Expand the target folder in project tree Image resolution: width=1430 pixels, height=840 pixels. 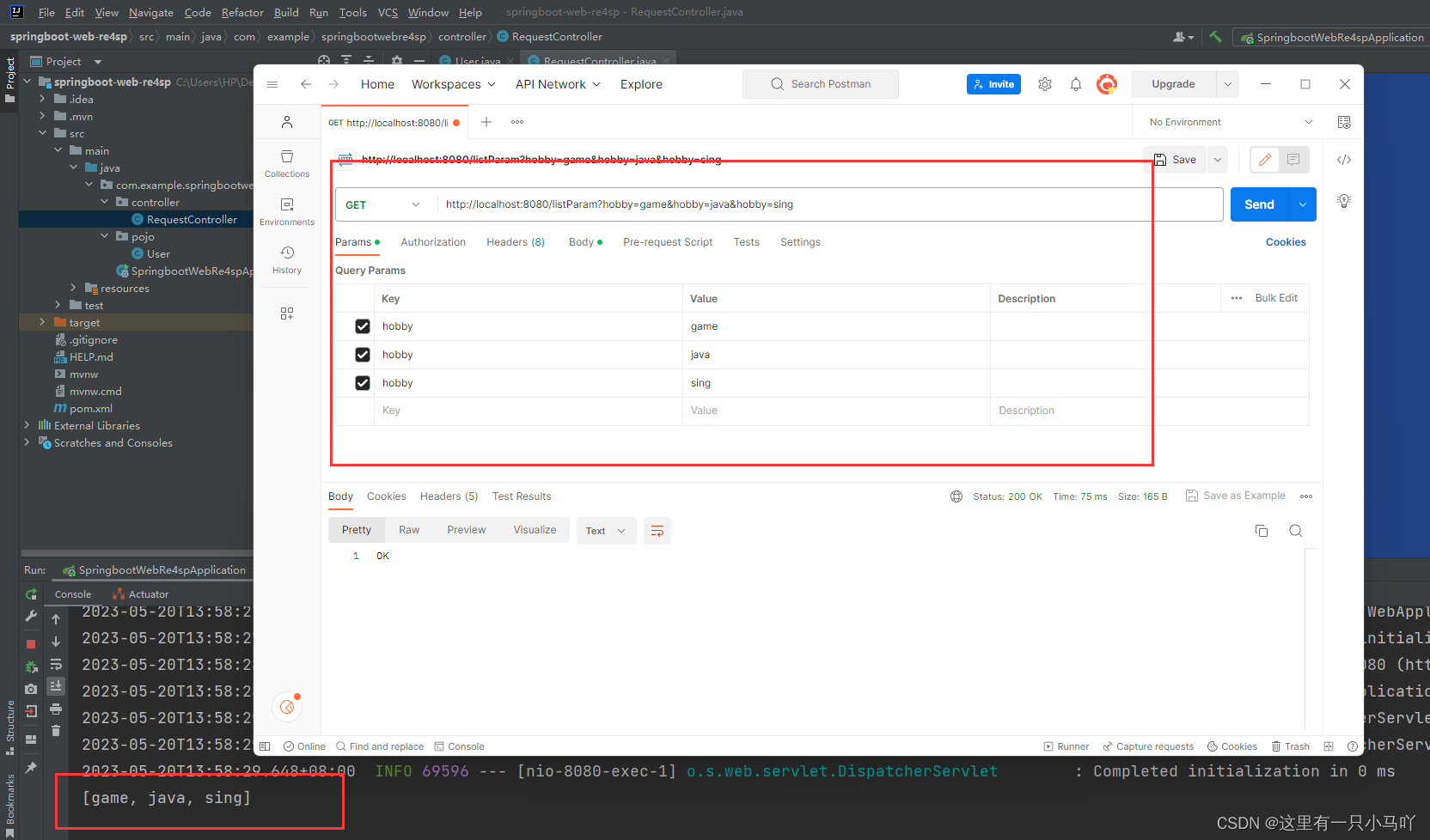(42, 322)
